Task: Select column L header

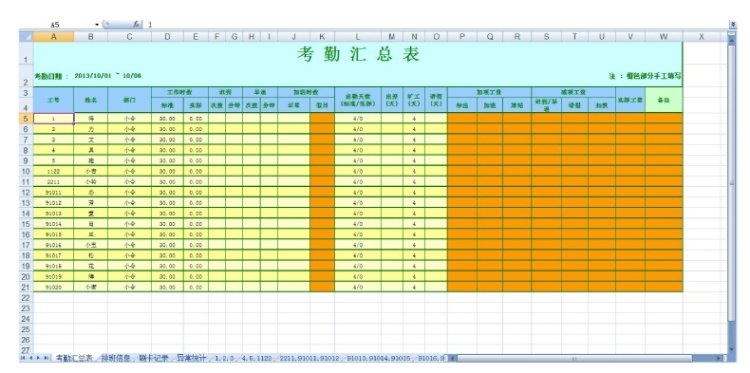Action: click(357, 37)
